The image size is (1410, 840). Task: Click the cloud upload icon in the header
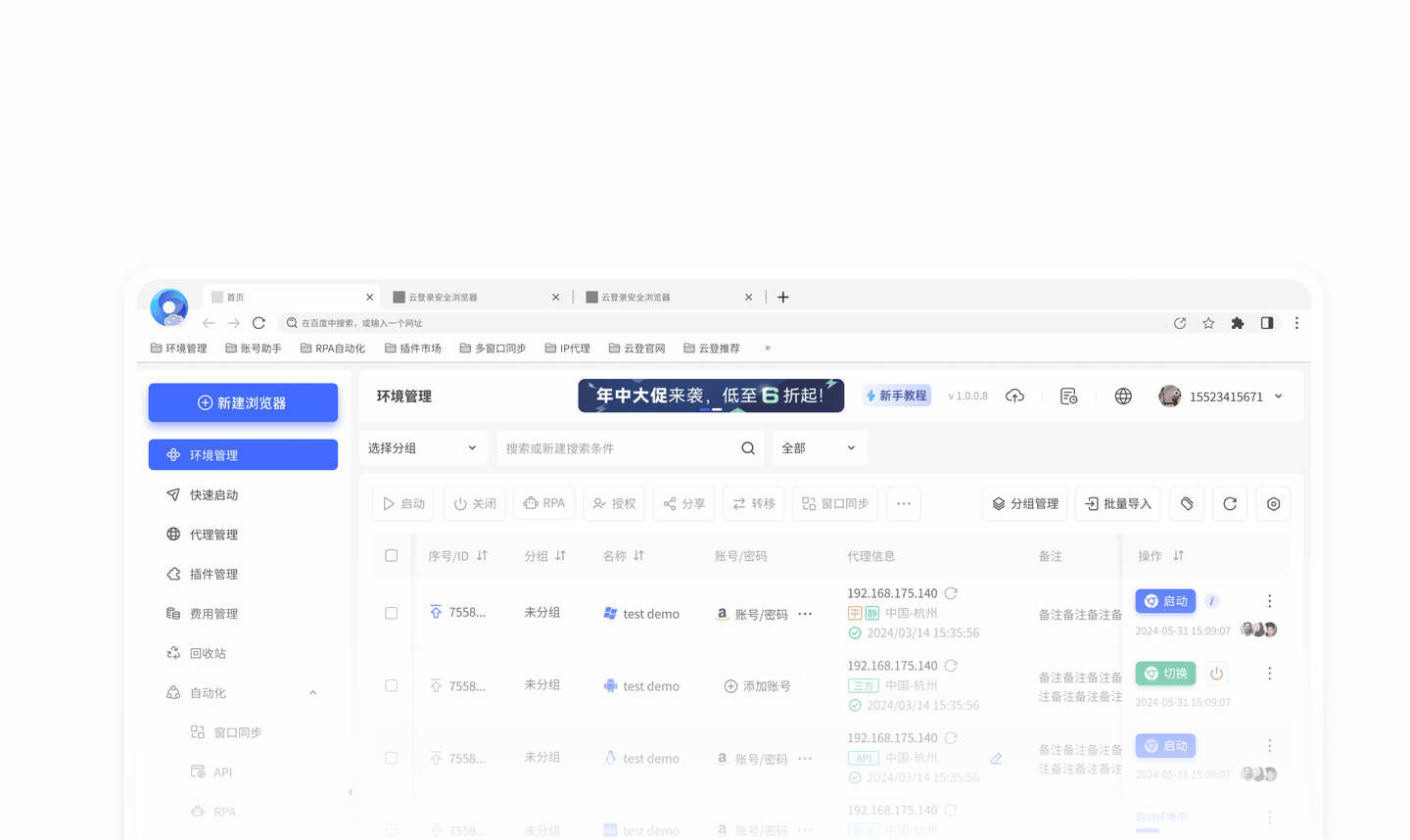1015,396
